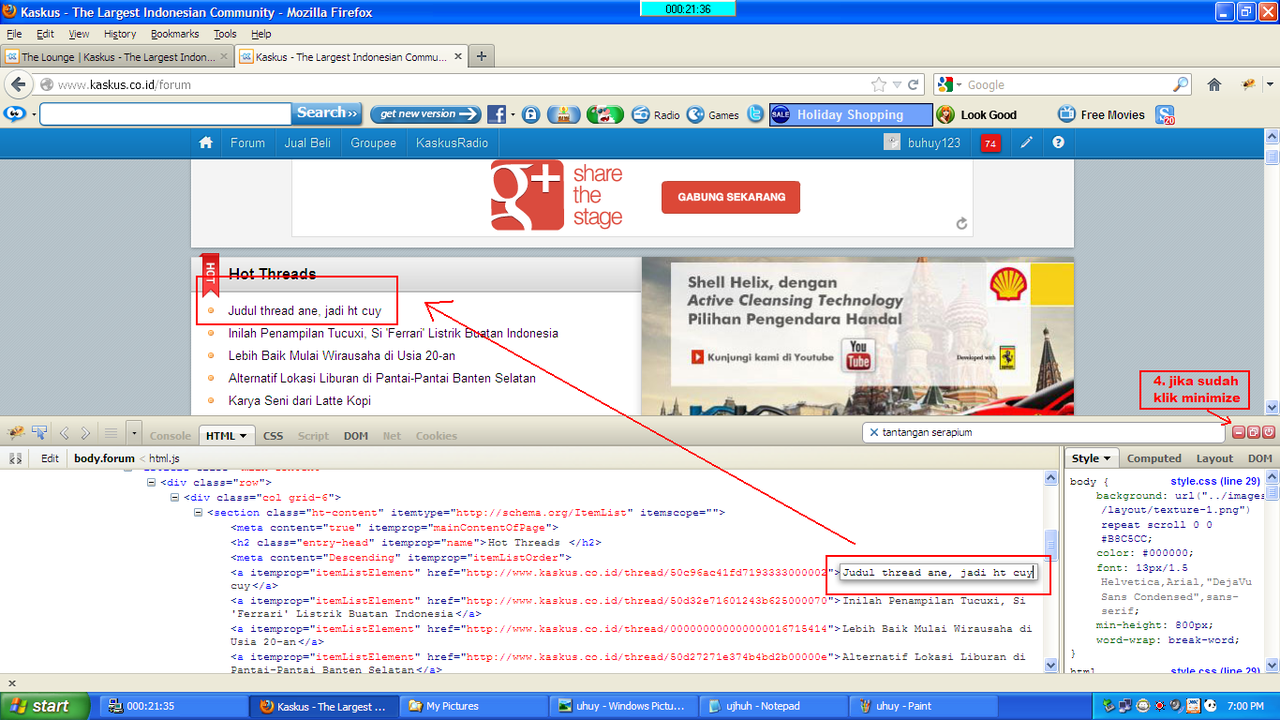The height and width of the screenshot is (720, 1280).
Task: Click the Firefox back arrow button
Action: (x=18, y=84)
